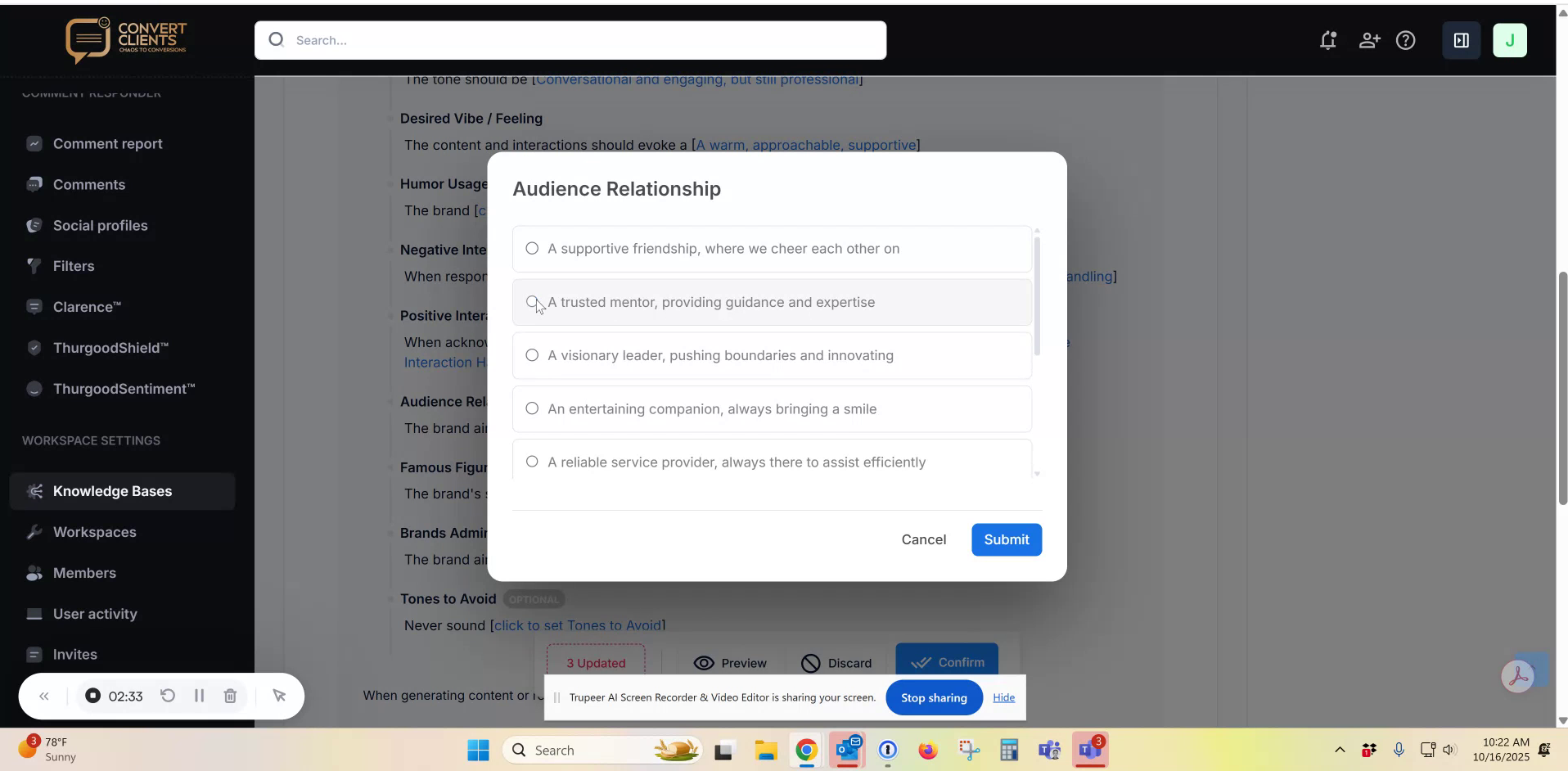Delete the recording with the trash icon

pyautogui.click(x=230, y=696)
